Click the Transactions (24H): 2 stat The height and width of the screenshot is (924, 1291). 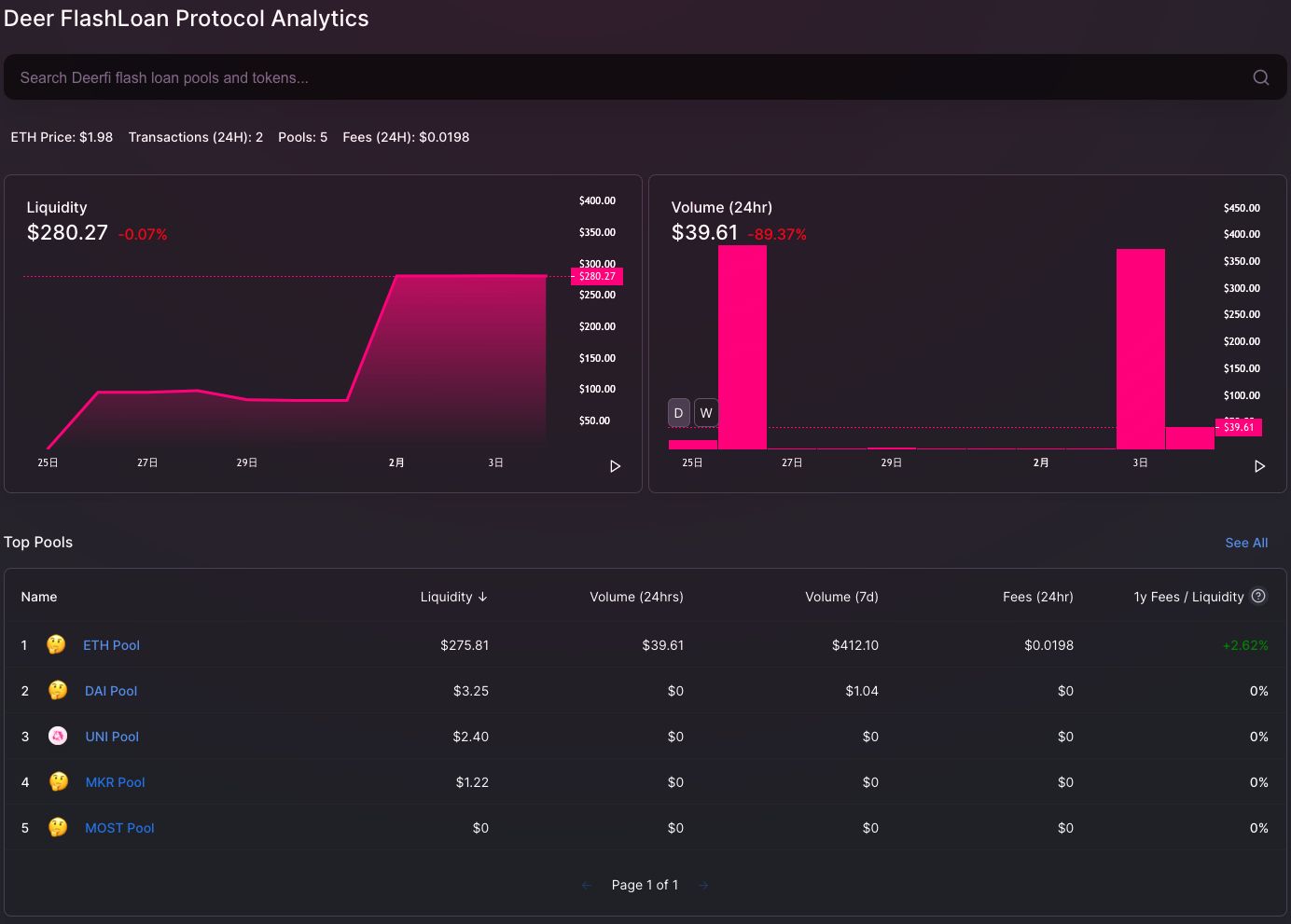196,137
